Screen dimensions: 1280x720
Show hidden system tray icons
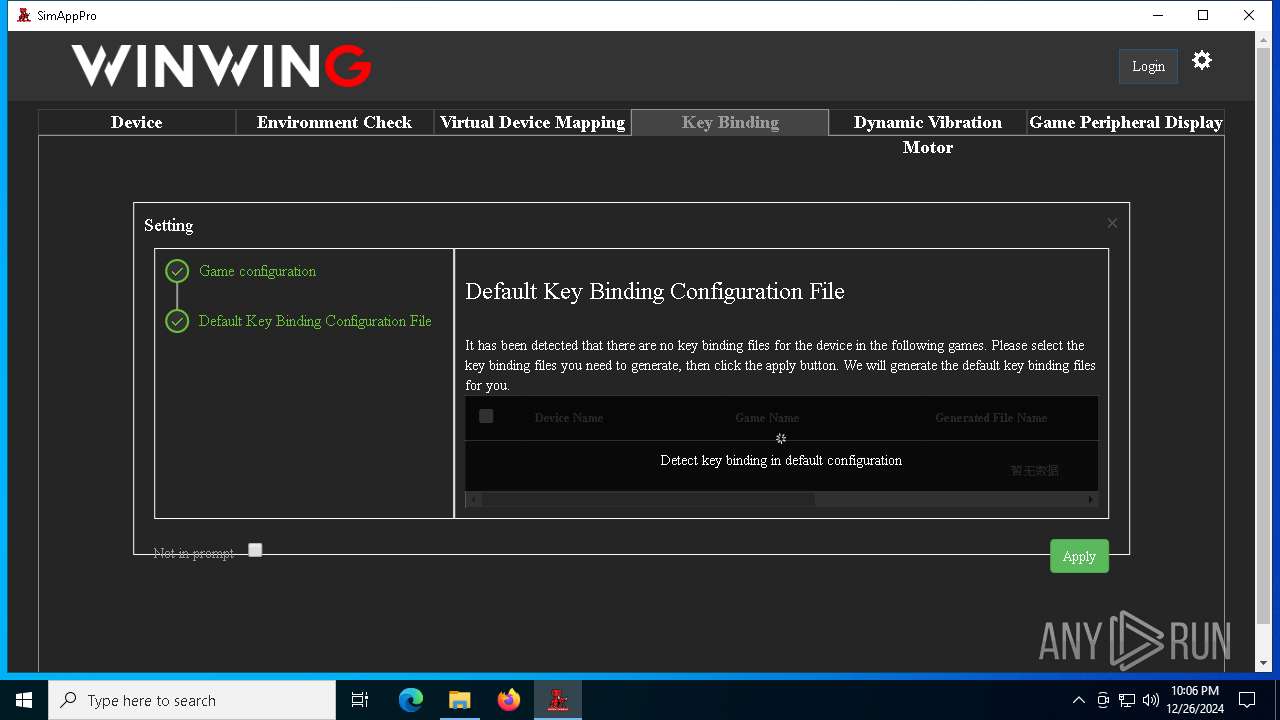[1078, 700]
